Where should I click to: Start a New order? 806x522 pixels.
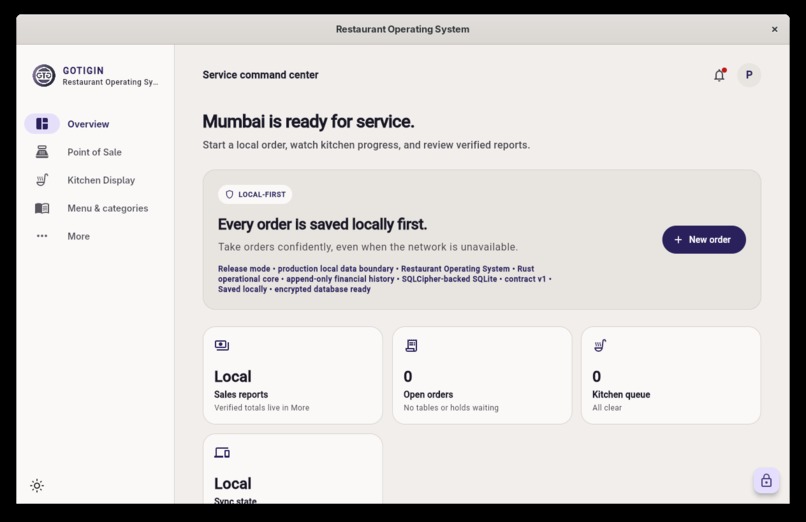coord(704,239)
